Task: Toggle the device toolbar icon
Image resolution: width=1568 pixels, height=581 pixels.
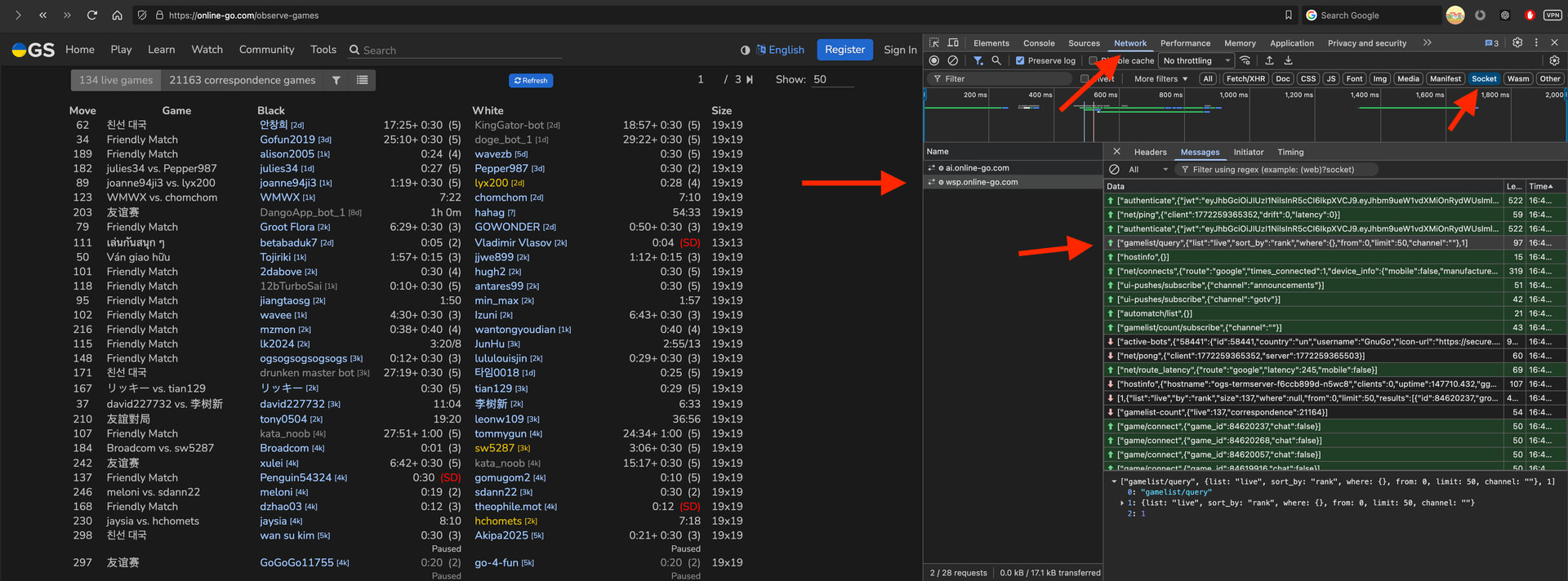Action: click(x=953, y=42)
